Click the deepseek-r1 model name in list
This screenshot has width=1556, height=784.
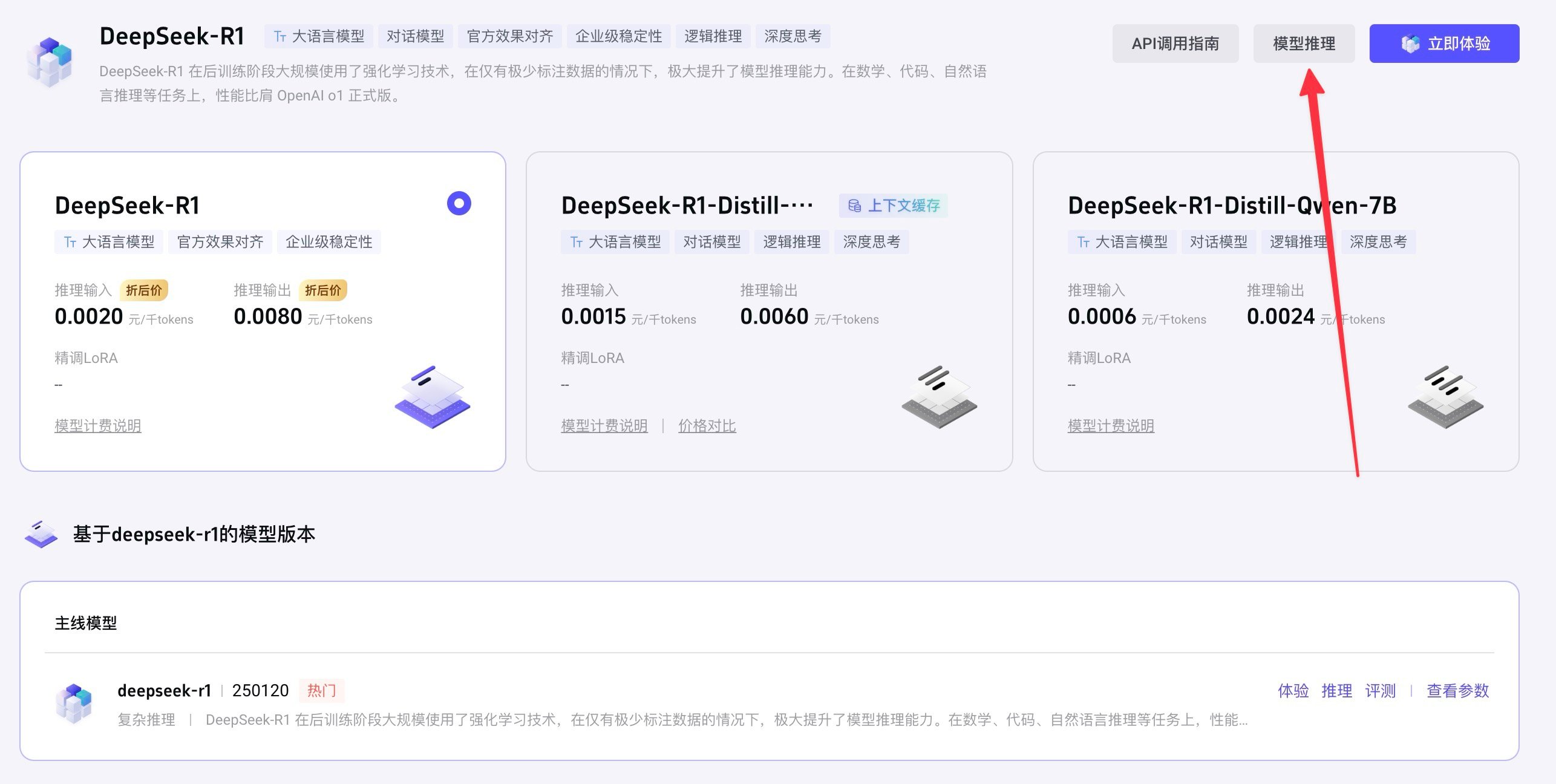tap(165, 690)
